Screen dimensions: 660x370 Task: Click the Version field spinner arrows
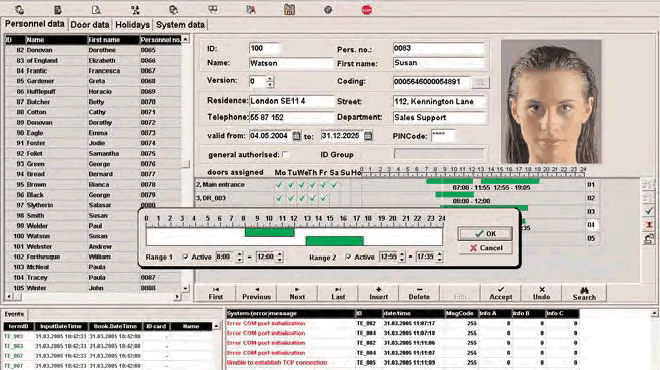pyautogui.click(x=270, y=81)
